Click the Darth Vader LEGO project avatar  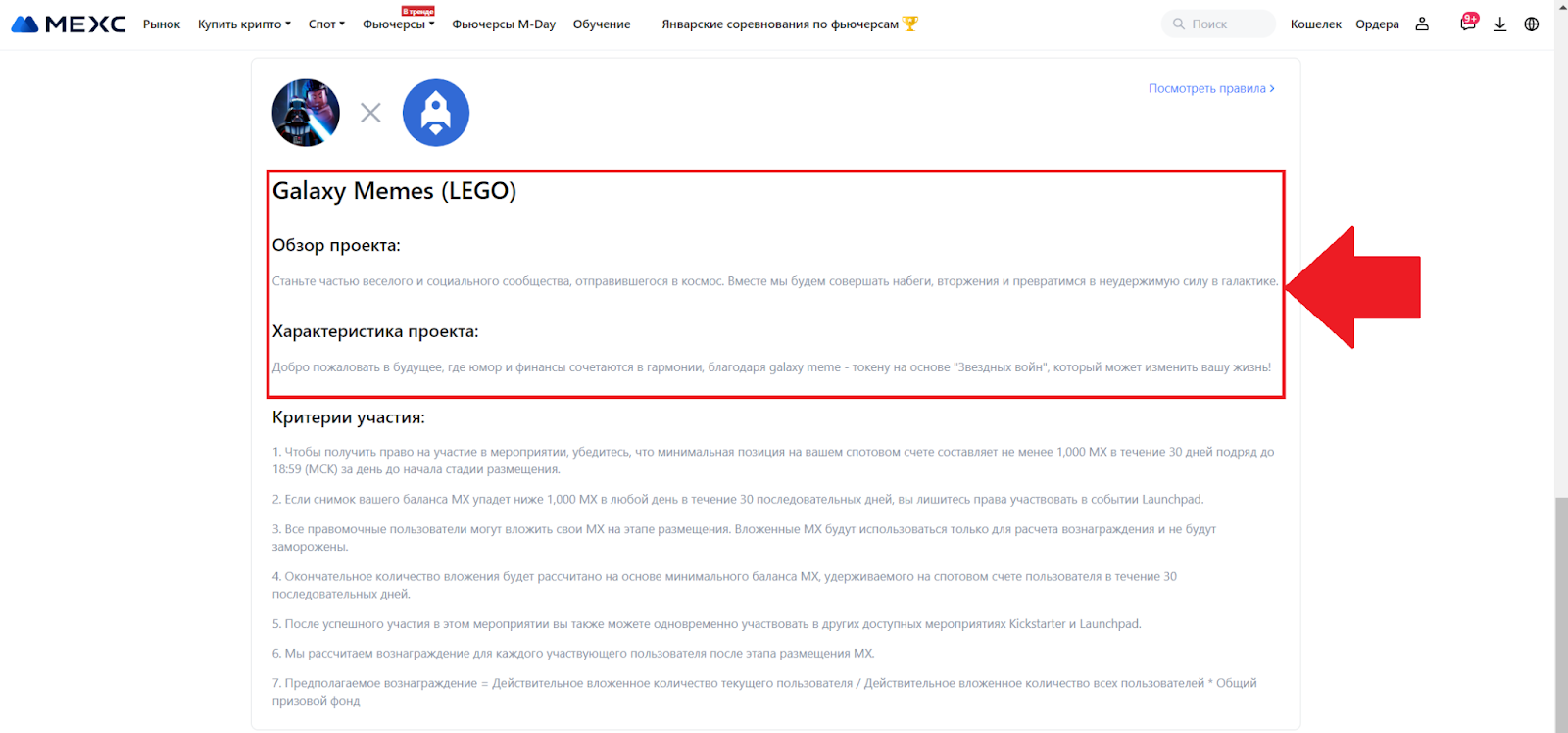point(306,113)
